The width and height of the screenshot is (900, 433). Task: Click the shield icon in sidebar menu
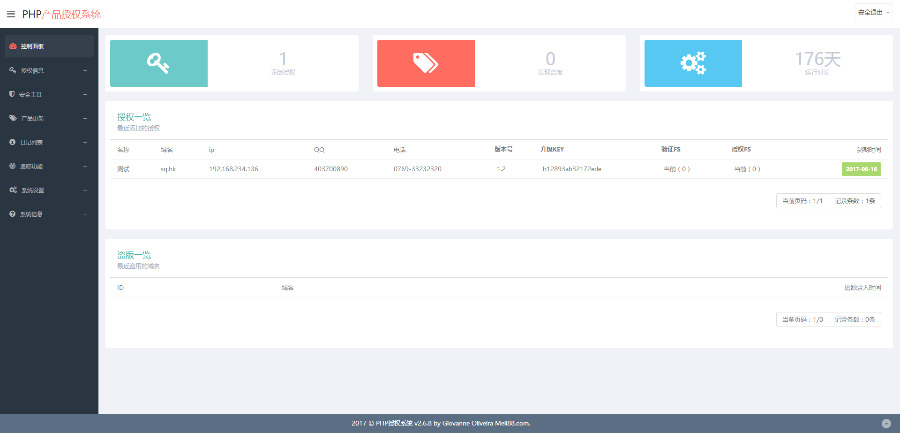click(12, 94)
